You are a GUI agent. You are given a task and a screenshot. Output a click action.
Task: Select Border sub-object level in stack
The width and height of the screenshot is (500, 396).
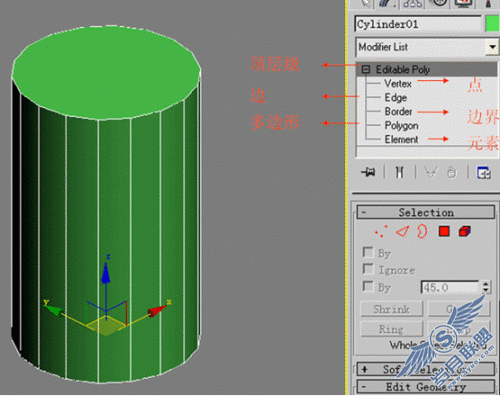398,111
